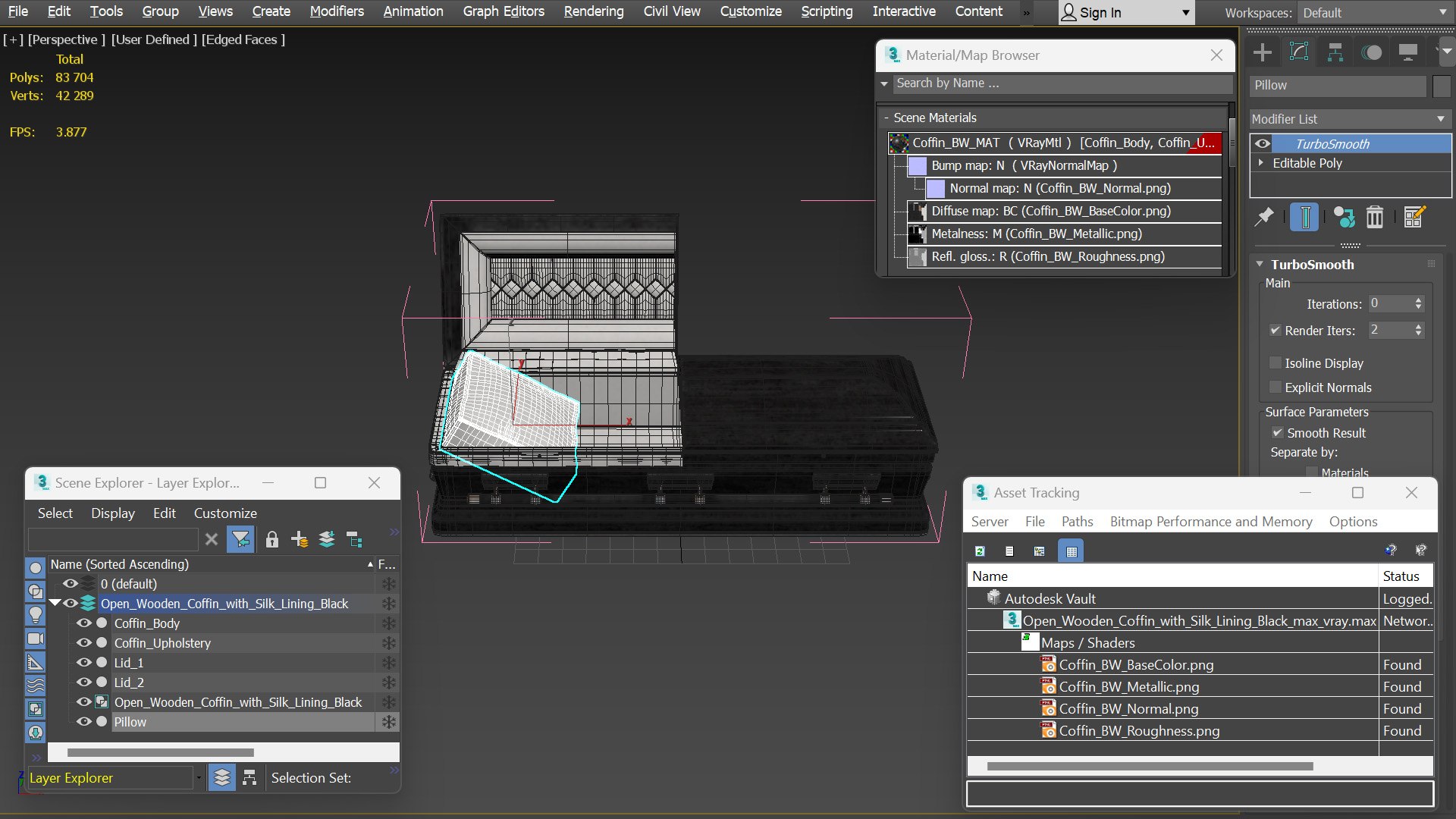The height and width of the screenshot is (819, 1456).
Task: Click the Search by Name field in Material Browser
Action: click(1062, 83)
